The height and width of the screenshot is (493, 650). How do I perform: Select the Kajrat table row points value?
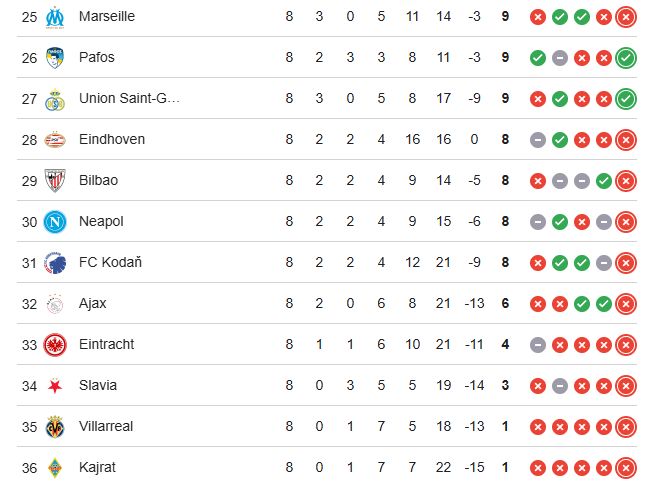(x=505, y=468)
